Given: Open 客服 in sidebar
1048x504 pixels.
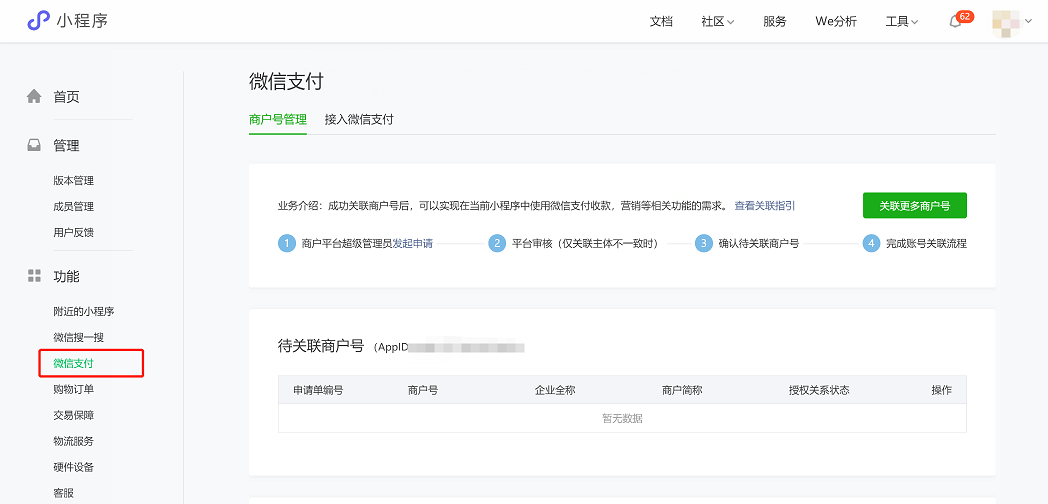Looking at the screenshot, I should [63, 493].
